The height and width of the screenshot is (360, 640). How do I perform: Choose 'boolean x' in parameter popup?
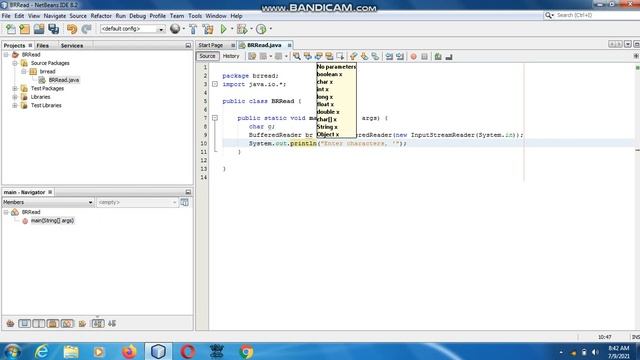tap(329, 74)
